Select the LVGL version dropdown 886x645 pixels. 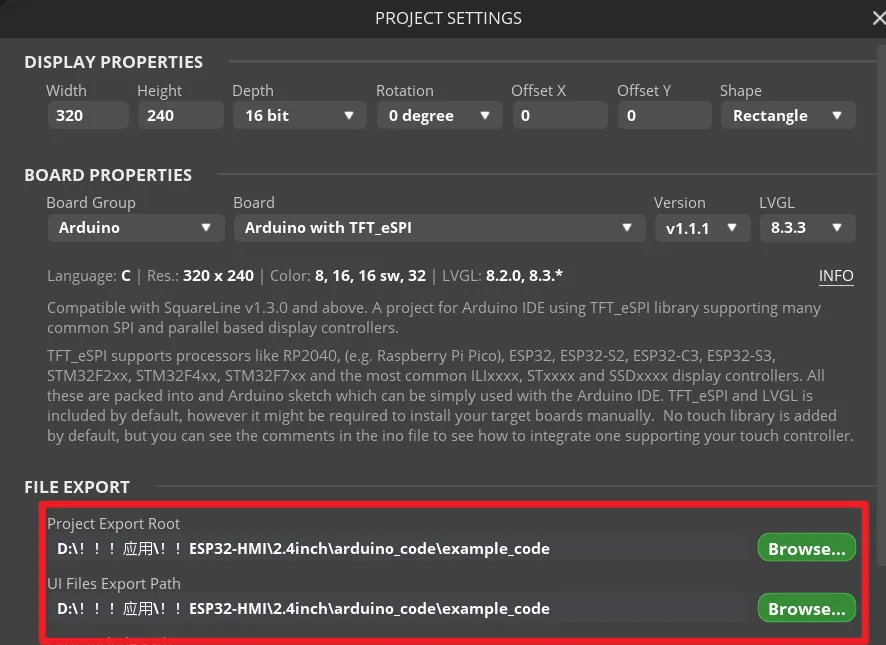click(x=806, y=228)
